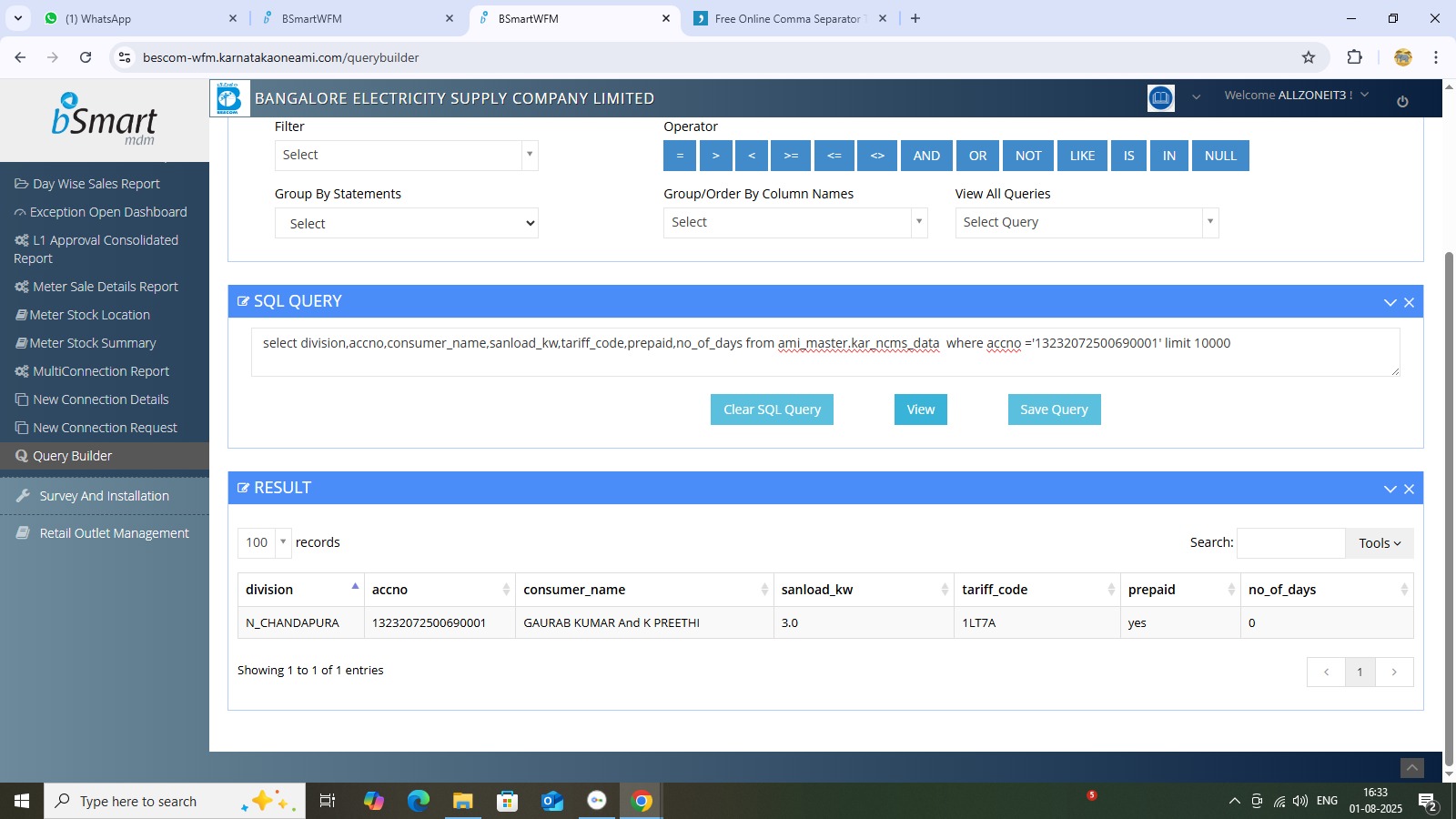This screenshot has width=1456, height=819.
Task: Expand the Select Query dropdown
Action: pos(1086,223)
